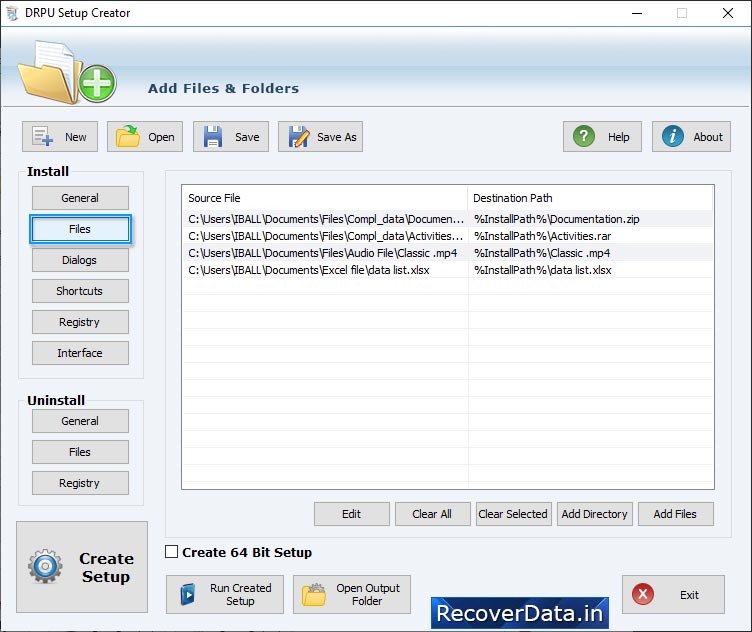Close the DRPU Setup Creator window
The image size is (752, 632).
(x=728, y=13)
